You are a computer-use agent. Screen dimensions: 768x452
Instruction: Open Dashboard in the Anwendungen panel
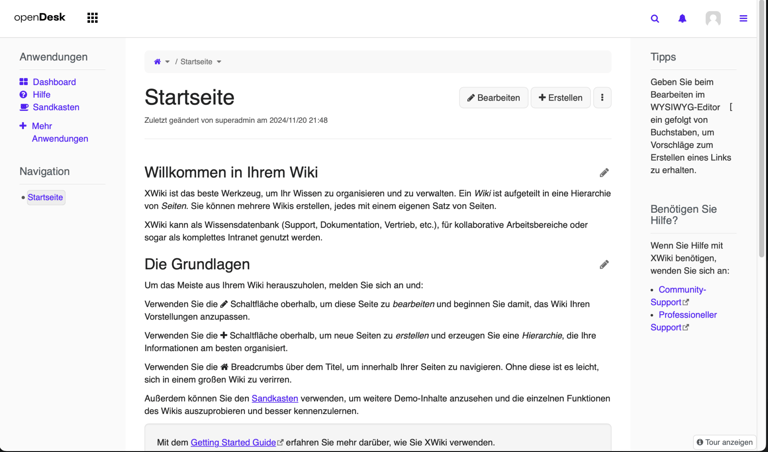[x=54, y=82]
